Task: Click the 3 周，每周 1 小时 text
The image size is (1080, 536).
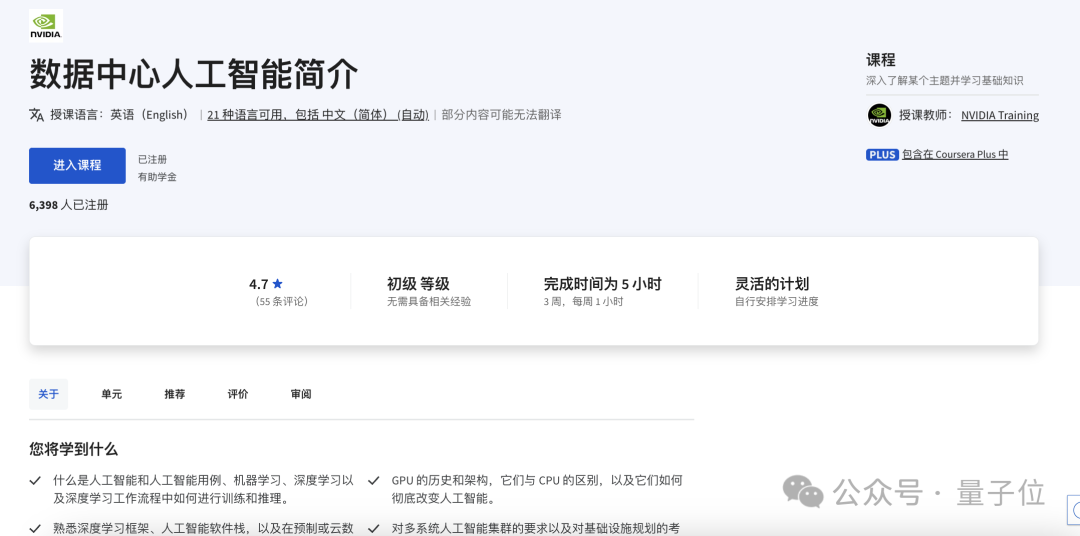Action: click(583, 301)
